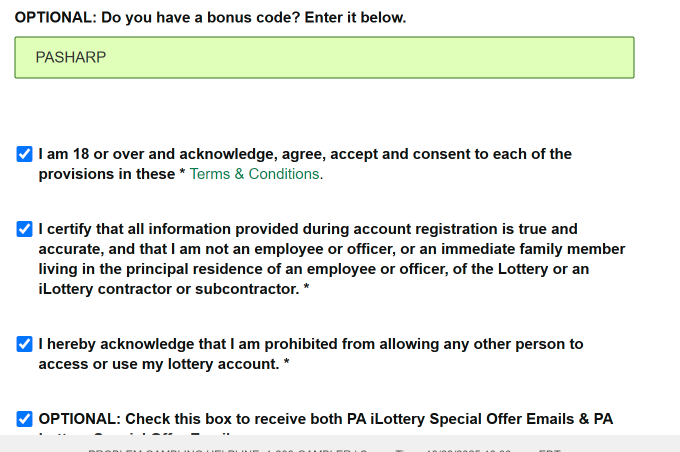Toggle the information is true certification checkbox

[25, 229]
